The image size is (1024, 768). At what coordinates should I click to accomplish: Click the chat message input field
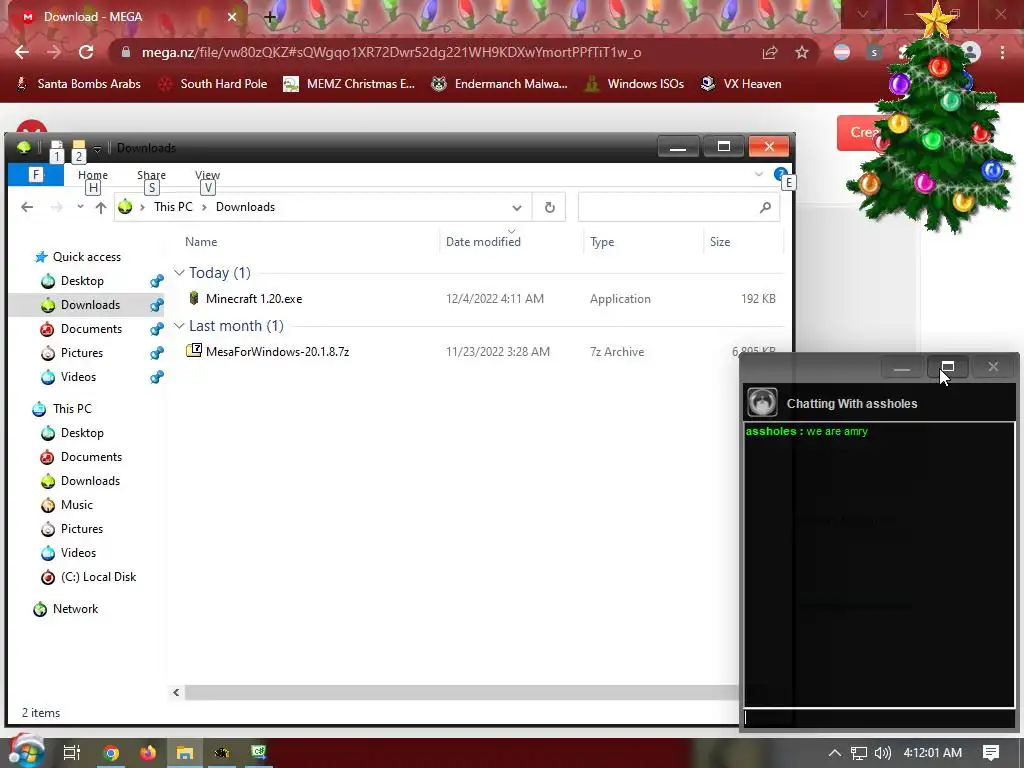[x=879, y=718]
